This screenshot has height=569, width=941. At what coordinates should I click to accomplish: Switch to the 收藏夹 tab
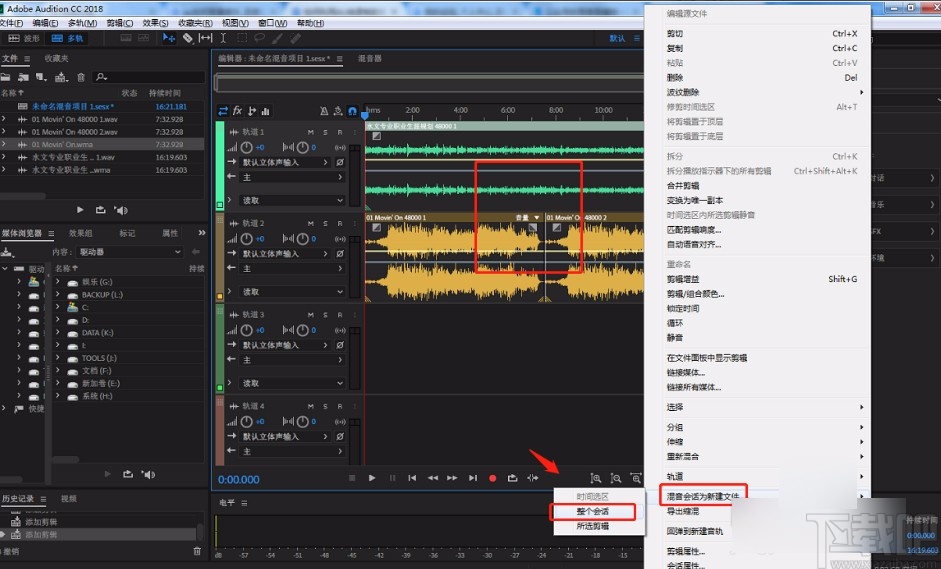[x=56, y=58]
